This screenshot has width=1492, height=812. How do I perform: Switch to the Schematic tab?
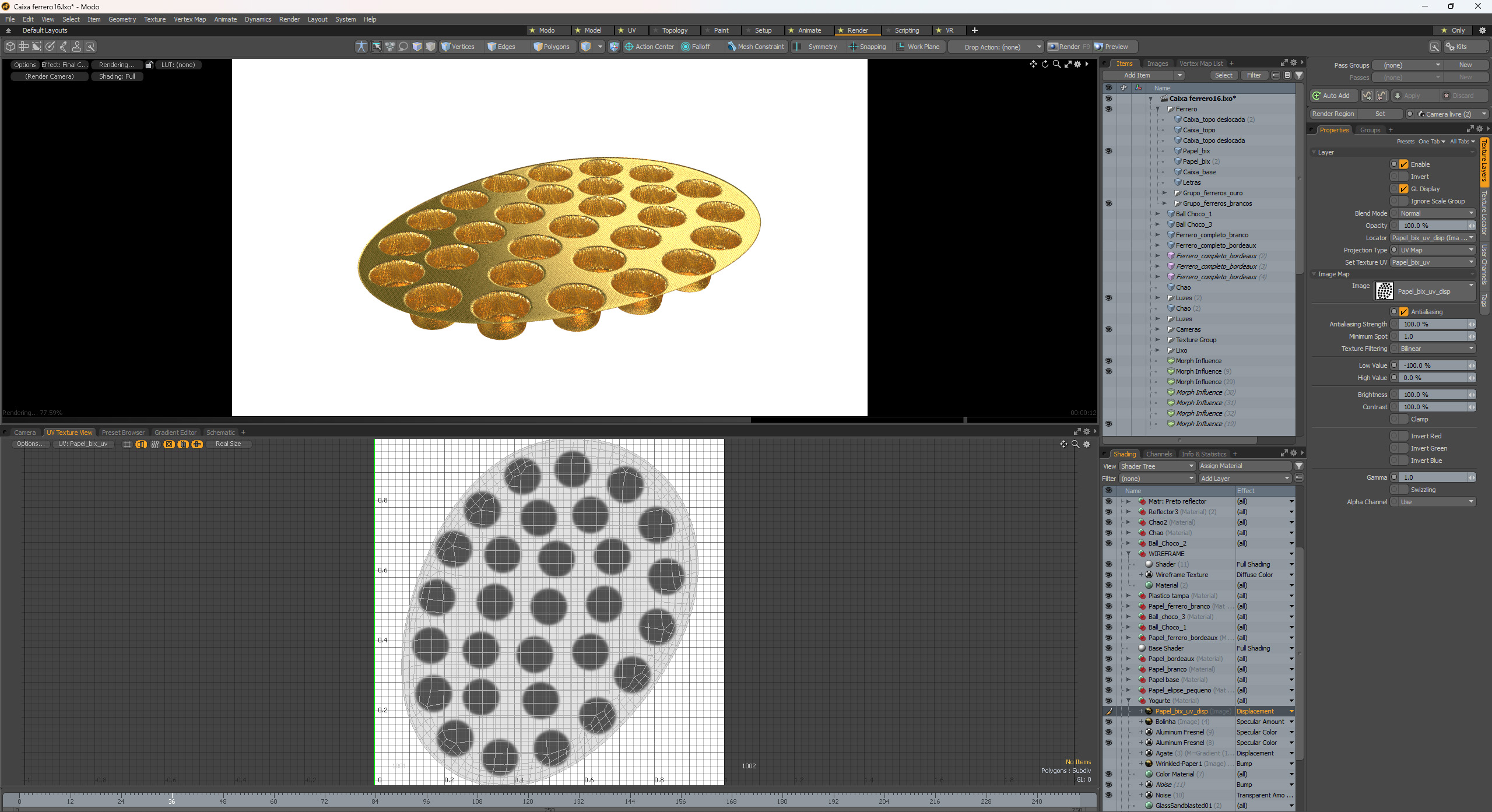220,433
